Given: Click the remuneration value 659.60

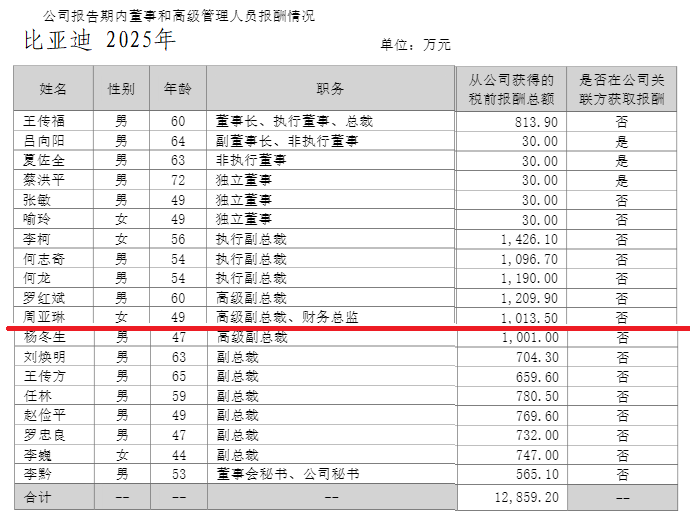Looking at the screenshot, I should (x=537, y=377).
